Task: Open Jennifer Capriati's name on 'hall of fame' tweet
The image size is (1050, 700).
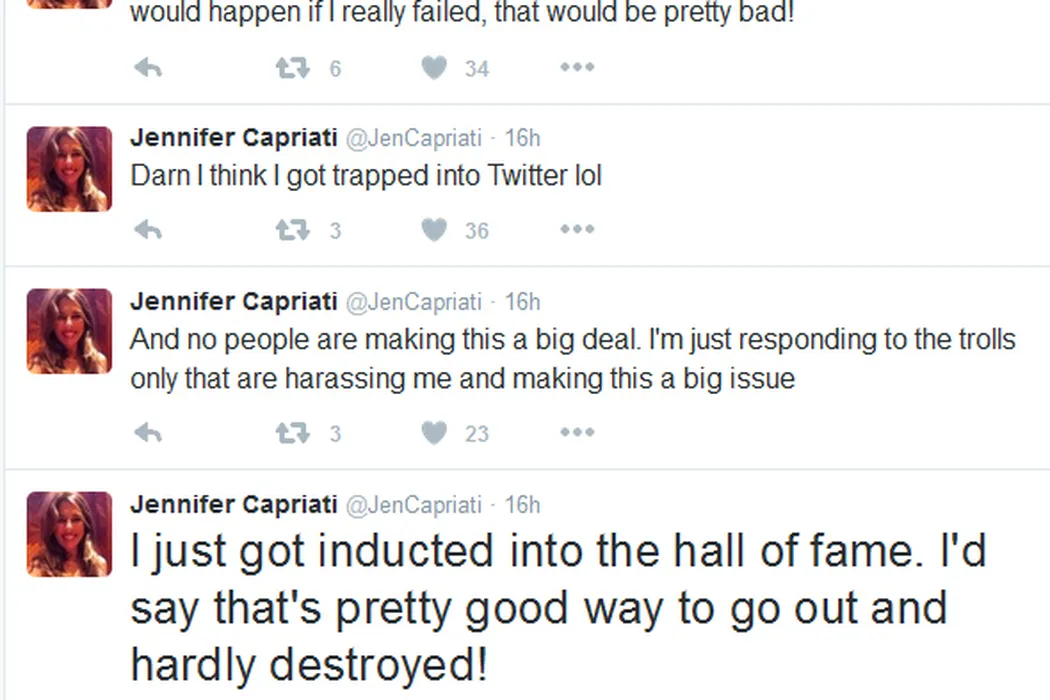Action: coord(233,505)
